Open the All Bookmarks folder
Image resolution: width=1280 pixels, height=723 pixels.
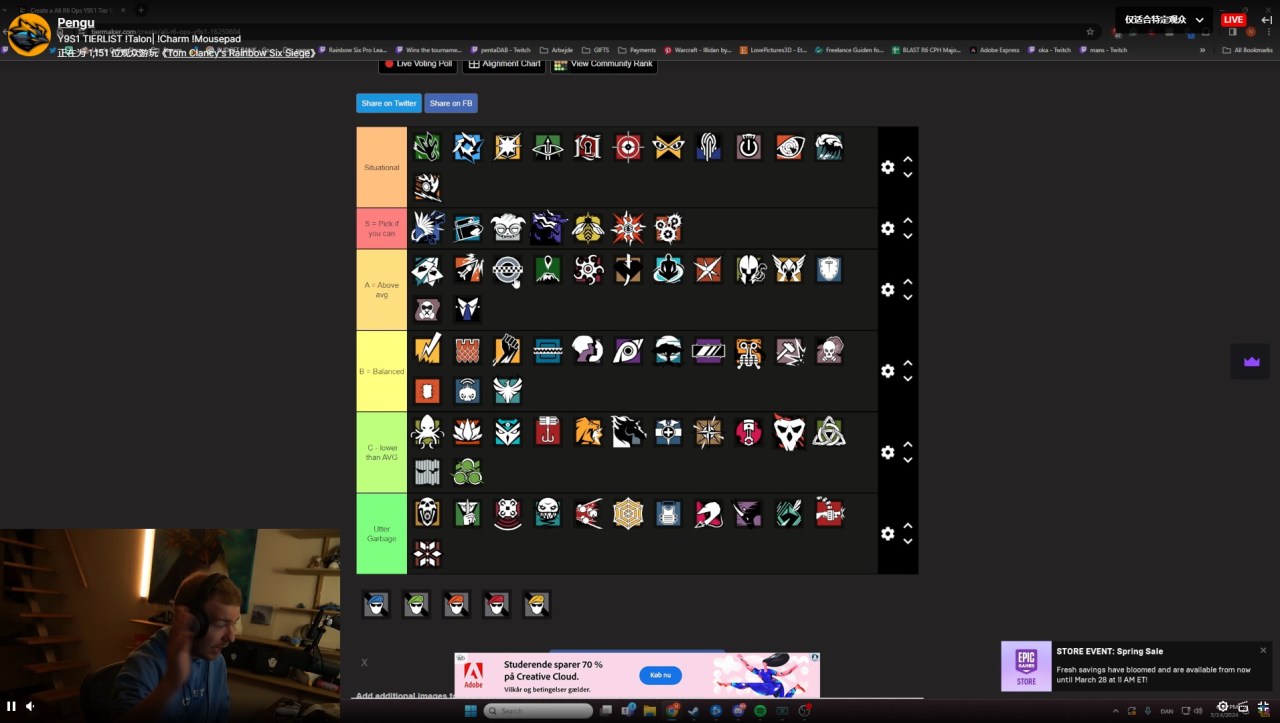[x=1248, y=50]
